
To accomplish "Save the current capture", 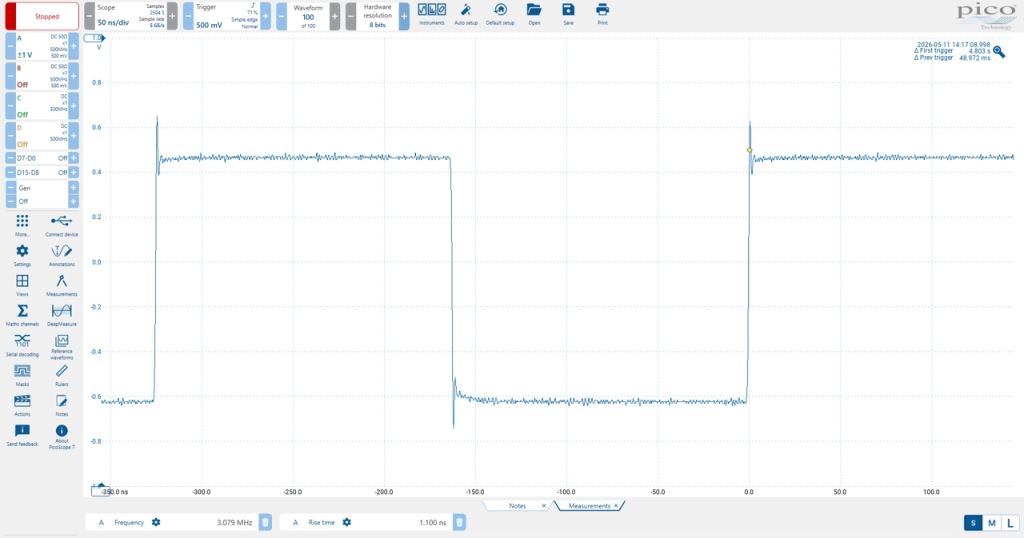I will pos(568,14).
